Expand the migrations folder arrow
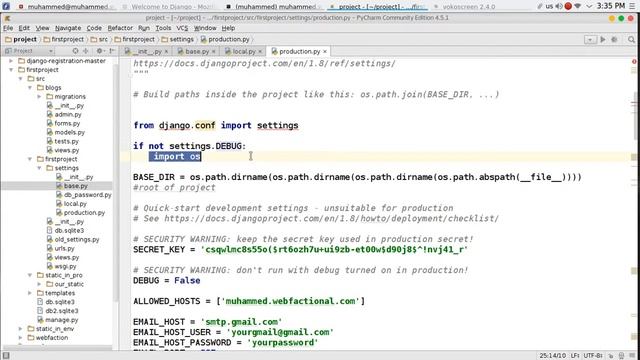The height and width of the screenshot is (360, 640). pos(40,97)
